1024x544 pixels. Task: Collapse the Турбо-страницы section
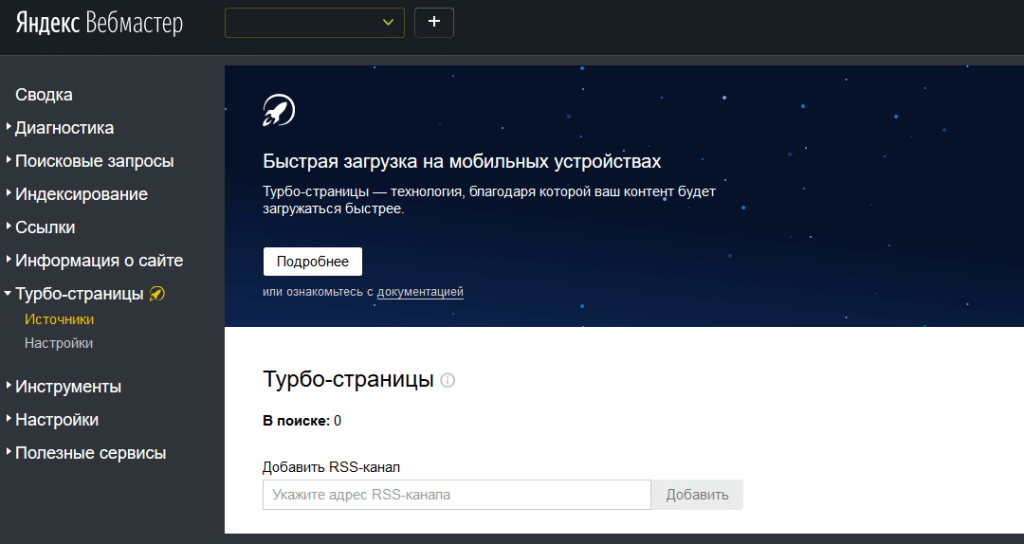79,294
